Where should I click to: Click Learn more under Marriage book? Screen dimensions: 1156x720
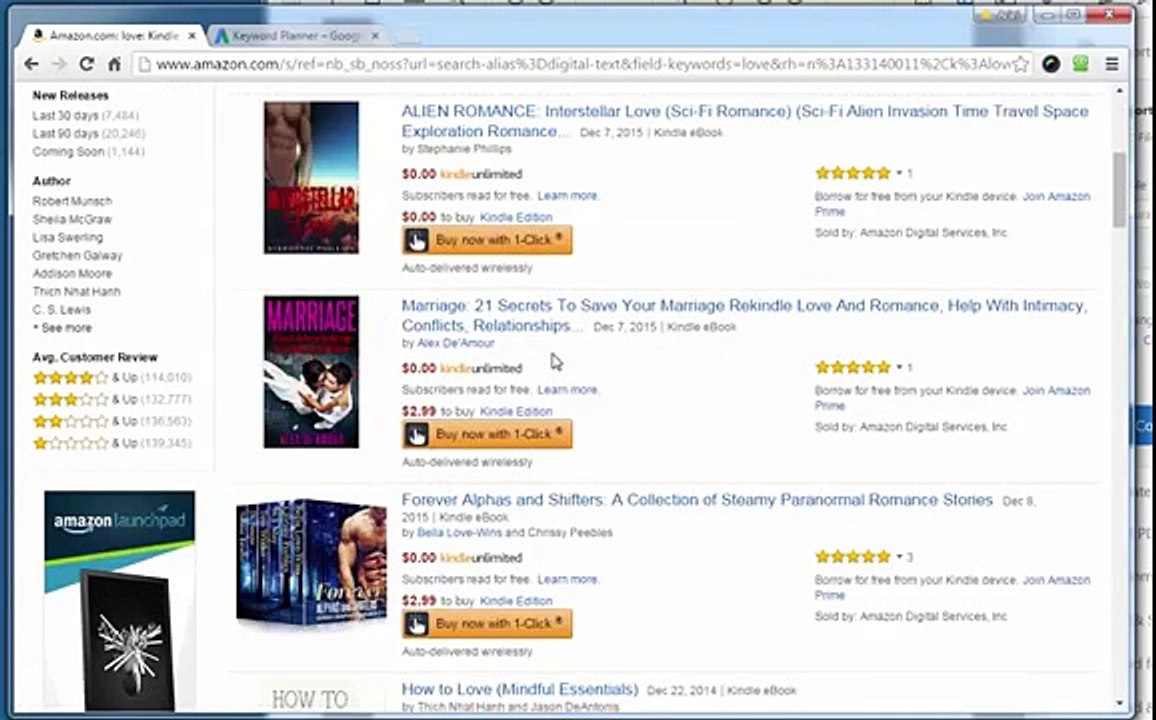(x=568, y=390)
